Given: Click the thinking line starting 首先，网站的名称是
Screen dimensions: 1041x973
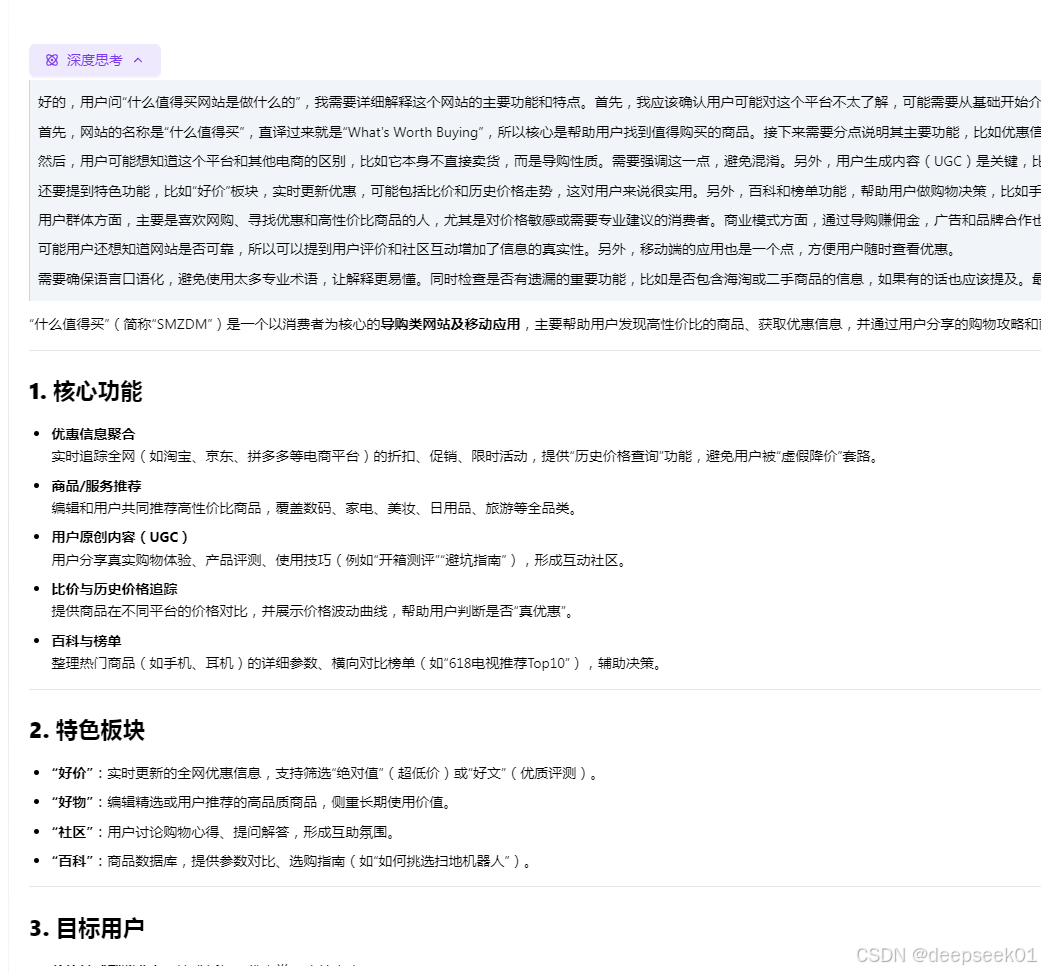Looking at the screenshot, I should point(539,132).
